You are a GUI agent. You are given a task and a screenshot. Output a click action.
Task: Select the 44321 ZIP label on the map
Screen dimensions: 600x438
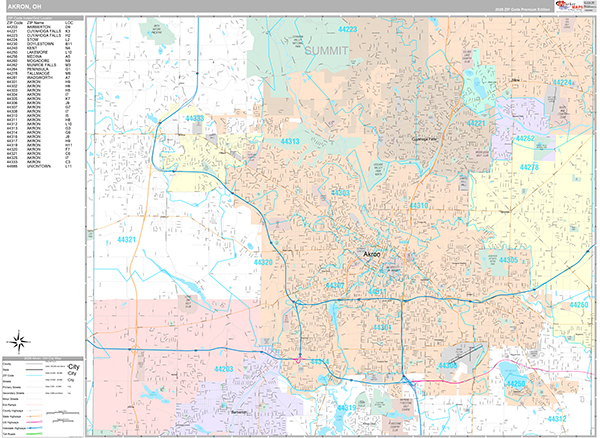pyautogui.click(x=126, y=240)
